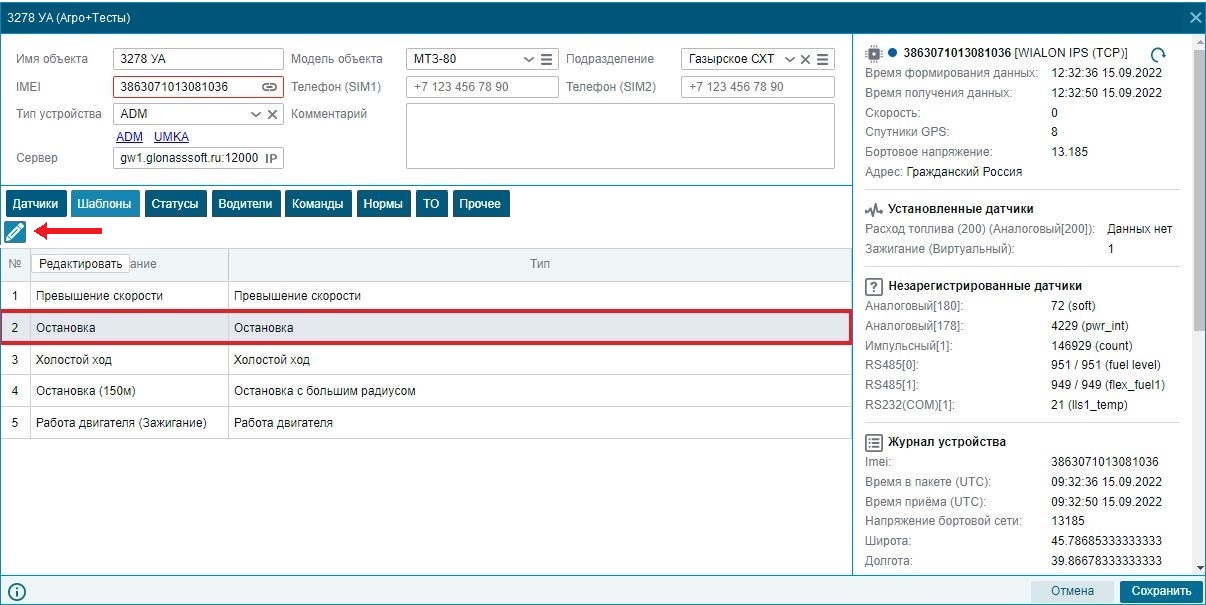The width and height of the screenshot is (1206, 605).
Task: Click the Журнал устройства list icon
Action: 873,442
